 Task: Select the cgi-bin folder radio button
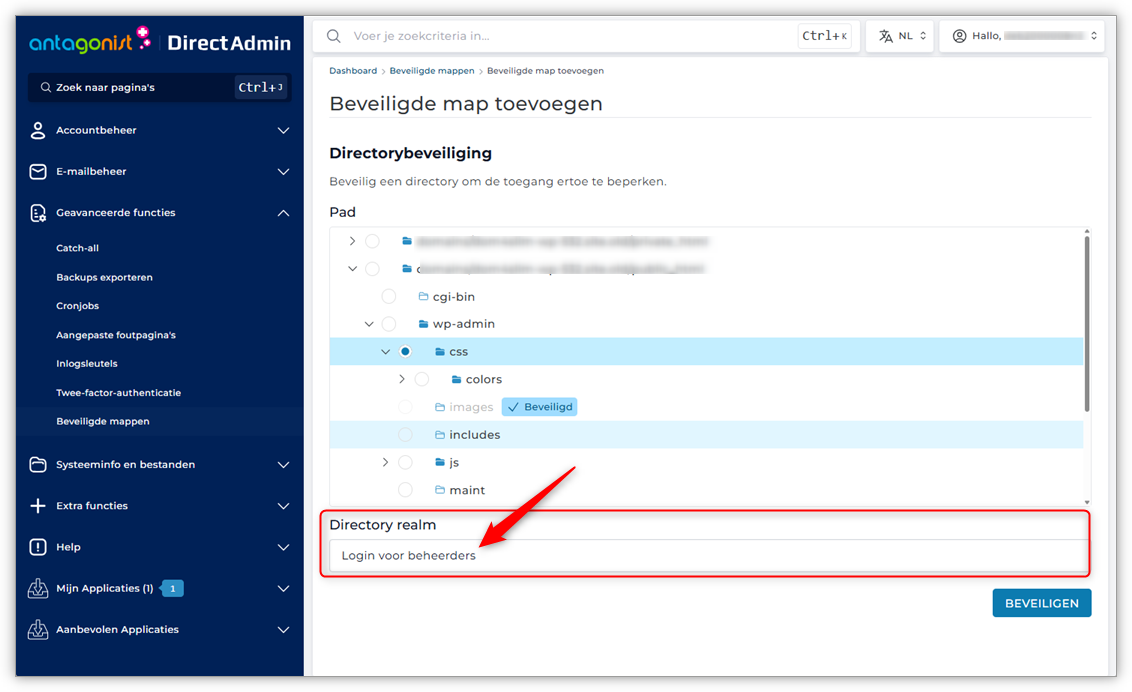click(389, 297)
